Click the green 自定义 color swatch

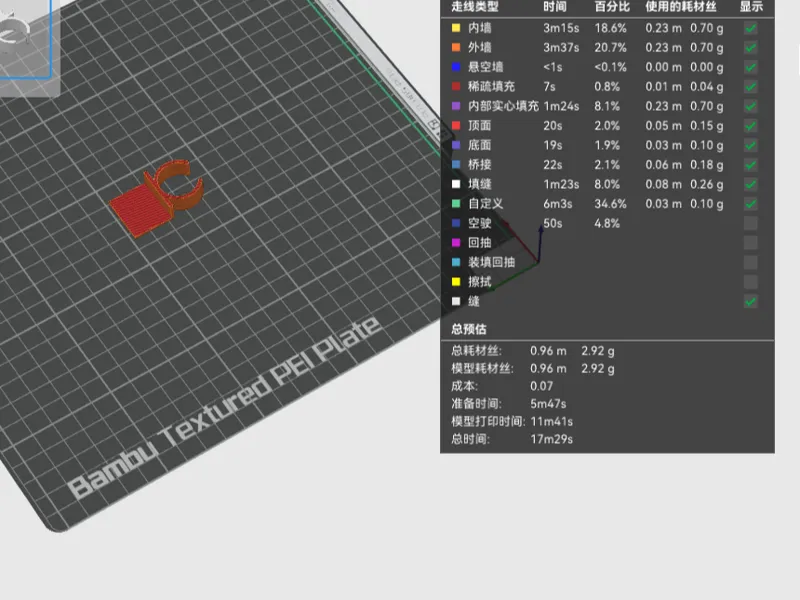point(456,204)
